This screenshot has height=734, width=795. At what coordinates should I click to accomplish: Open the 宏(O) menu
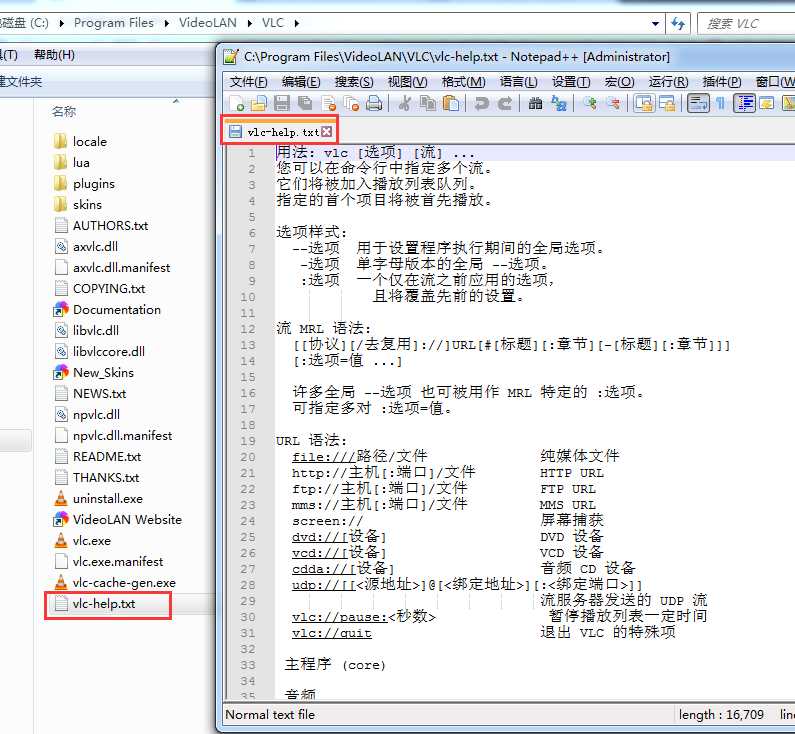click(619, 82)
